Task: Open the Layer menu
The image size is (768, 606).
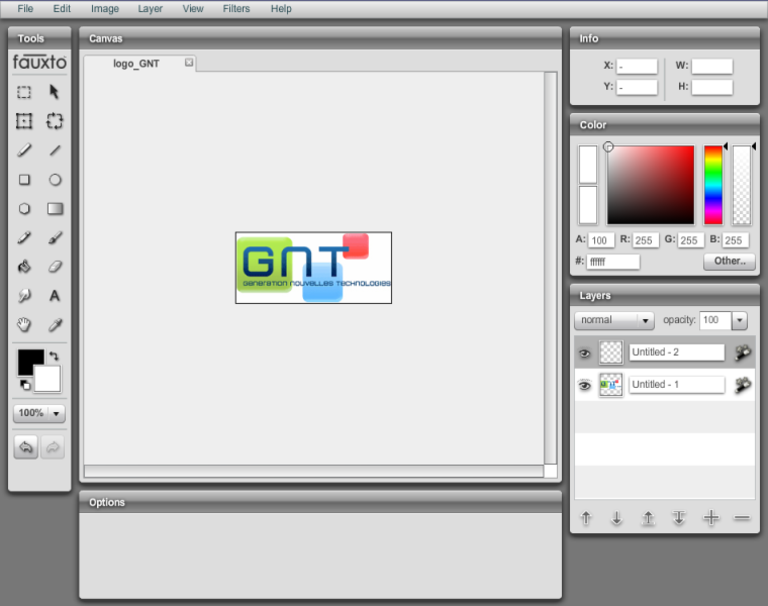Action: click(x=150, y=9)
